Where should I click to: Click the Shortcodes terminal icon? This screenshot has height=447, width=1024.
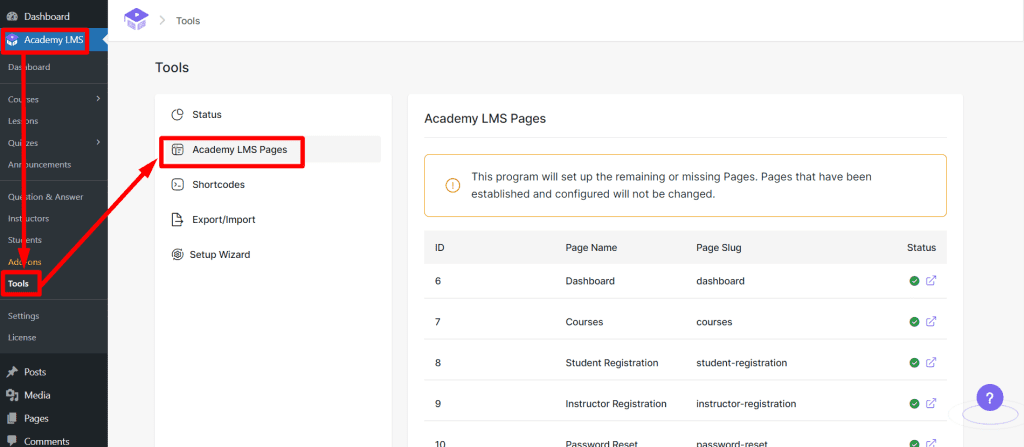click(178, 185)
